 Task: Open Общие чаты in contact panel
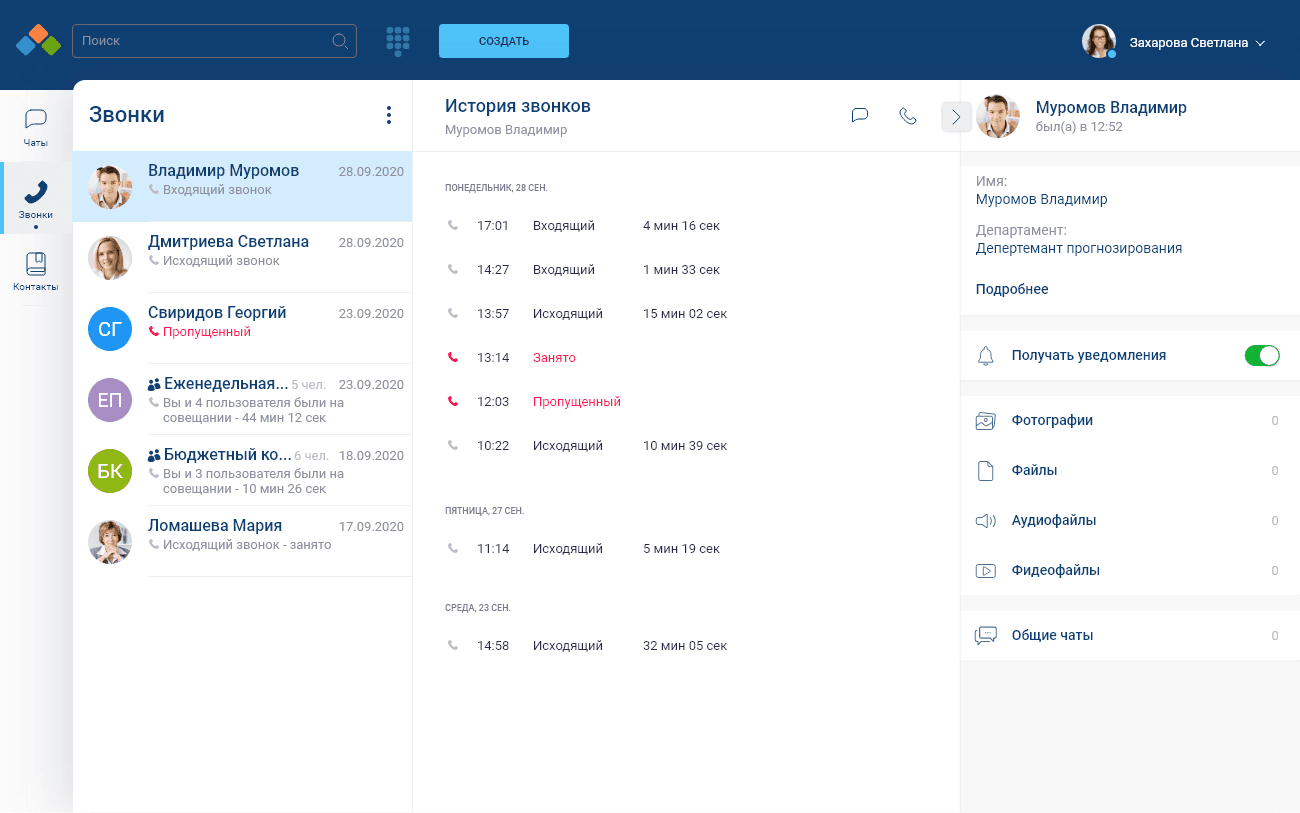click(1052, 635)
